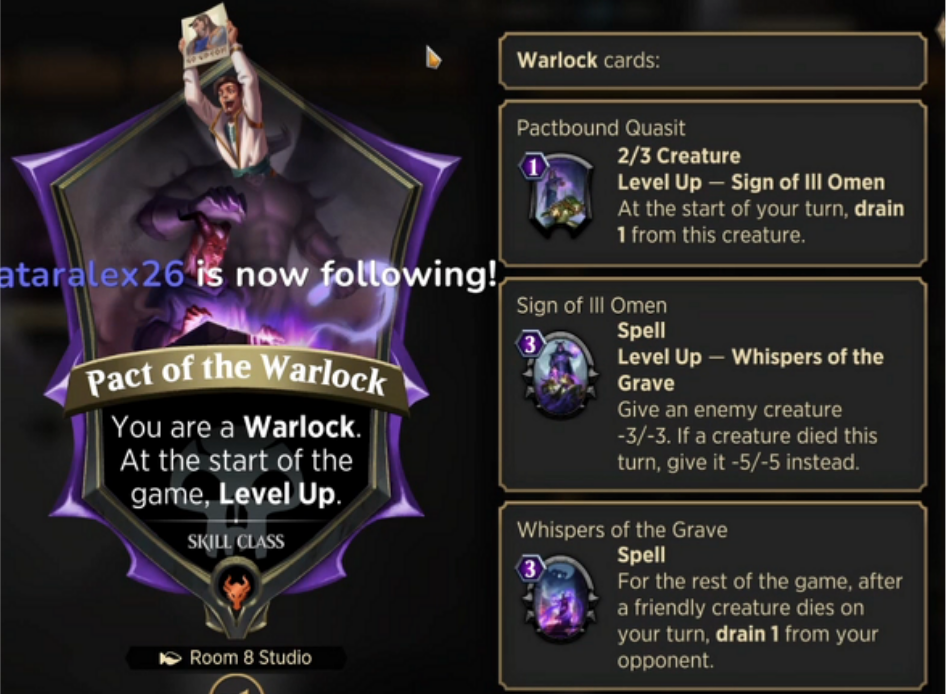The height and width of the screenshot is (694, 946).
Task: Click the mana cost 3 gem on Whispers of the Grave
Action: [530, 568]
